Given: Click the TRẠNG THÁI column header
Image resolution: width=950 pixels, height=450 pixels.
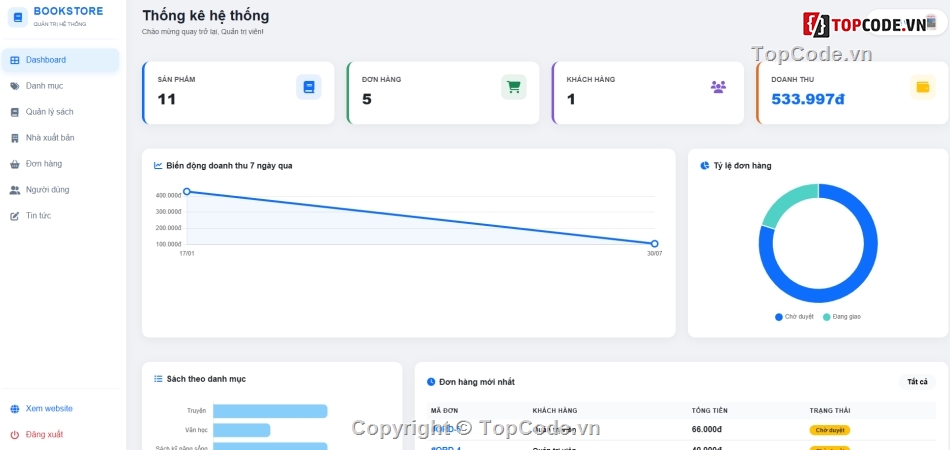Looking at the screenshot, I should [830, 411].
